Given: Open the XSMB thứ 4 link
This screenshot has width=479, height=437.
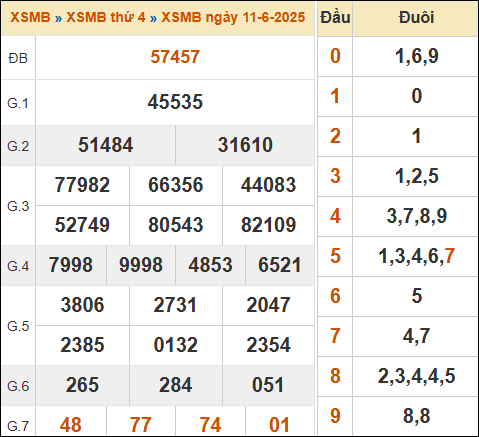Looking at the screenshot, I should tap(106, 17).
